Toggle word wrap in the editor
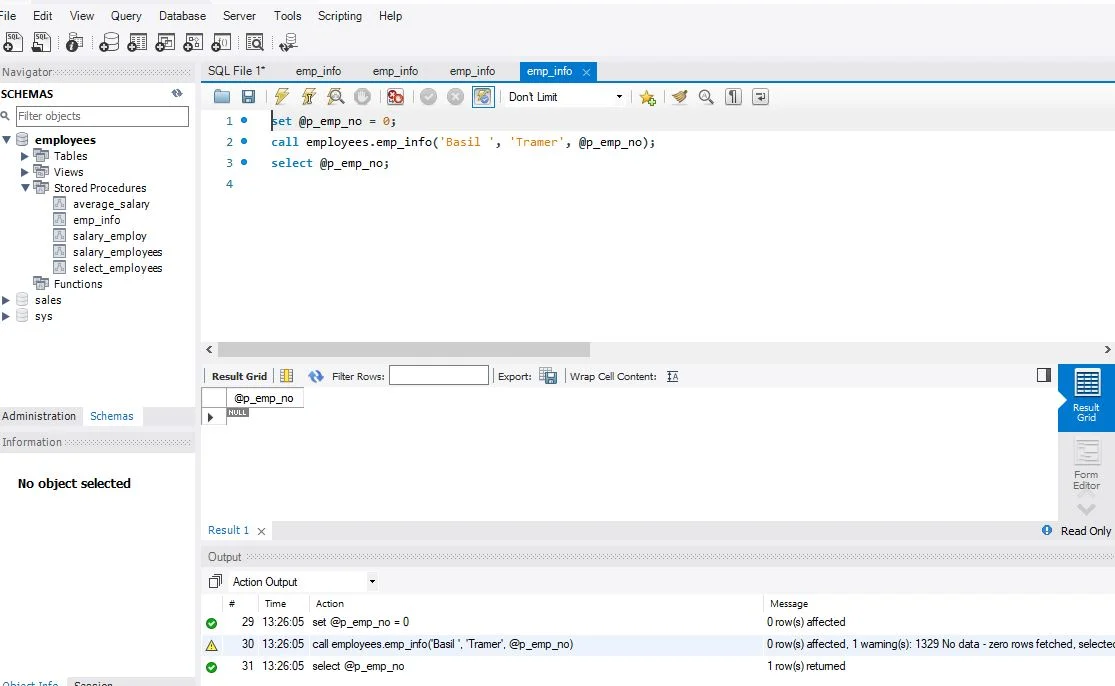 761,97
